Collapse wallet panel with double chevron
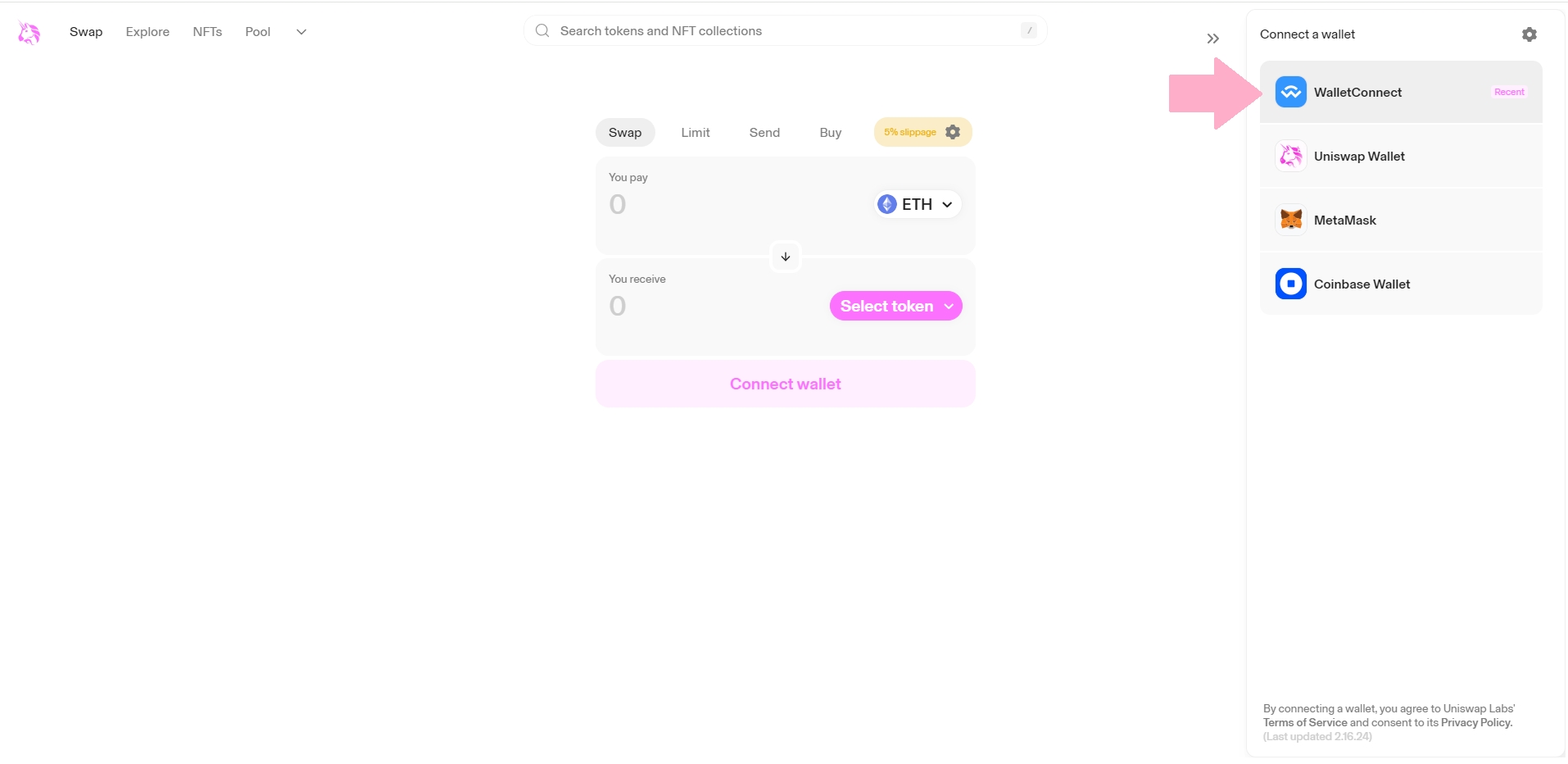Screen dimensions: 1568x764 tap(1212, 39)
